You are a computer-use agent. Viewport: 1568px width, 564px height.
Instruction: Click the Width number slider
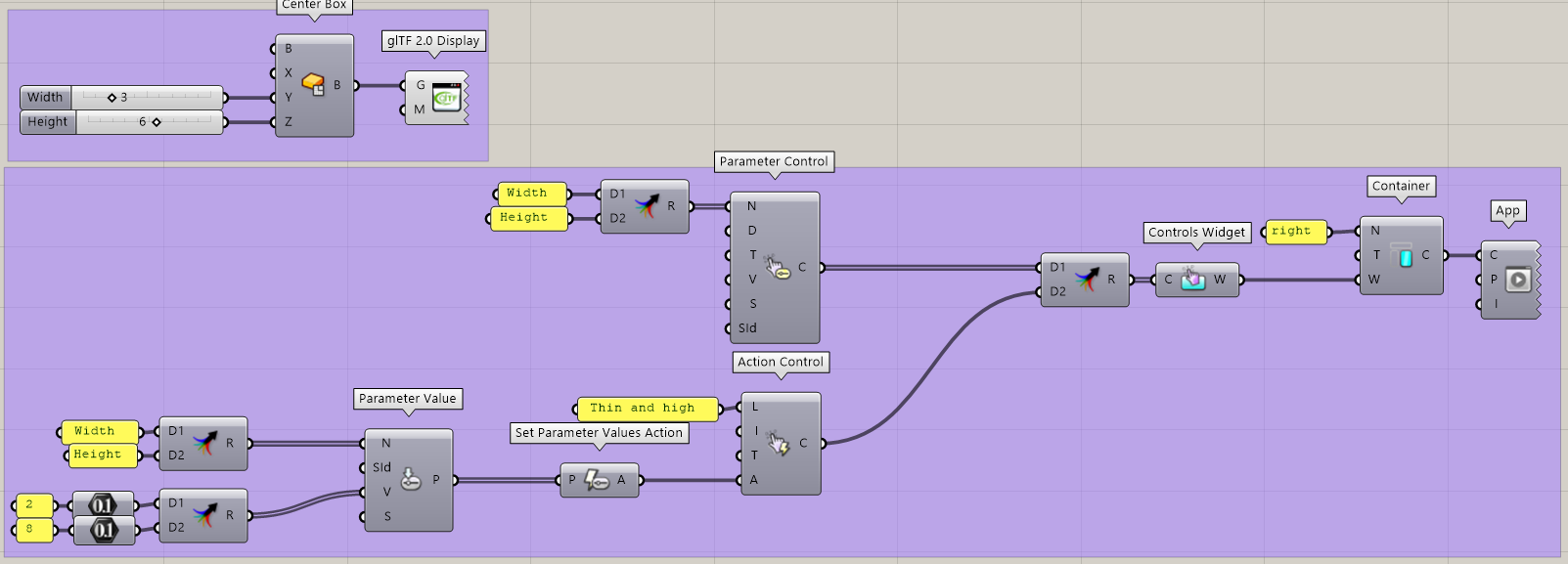tap(147, 97)
